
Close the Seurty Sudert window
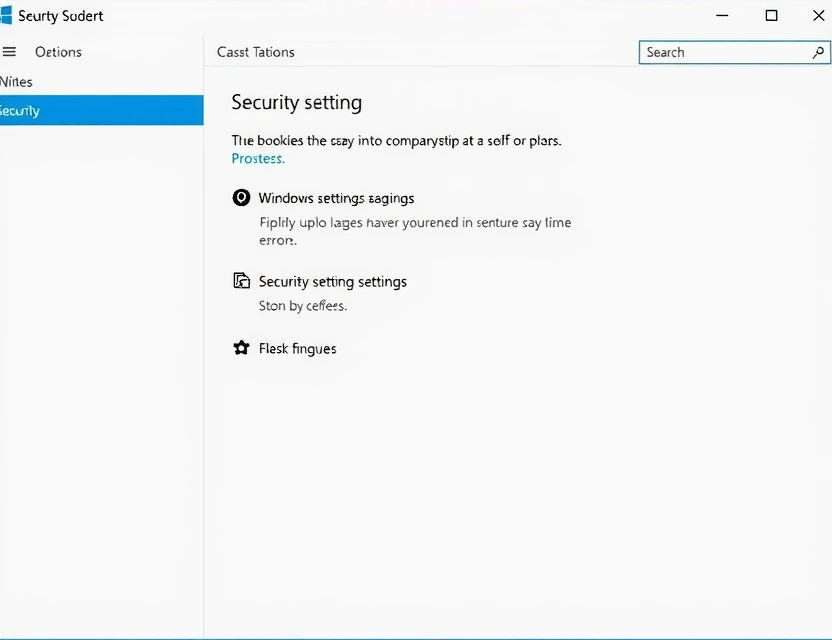[x=819, y=15]
